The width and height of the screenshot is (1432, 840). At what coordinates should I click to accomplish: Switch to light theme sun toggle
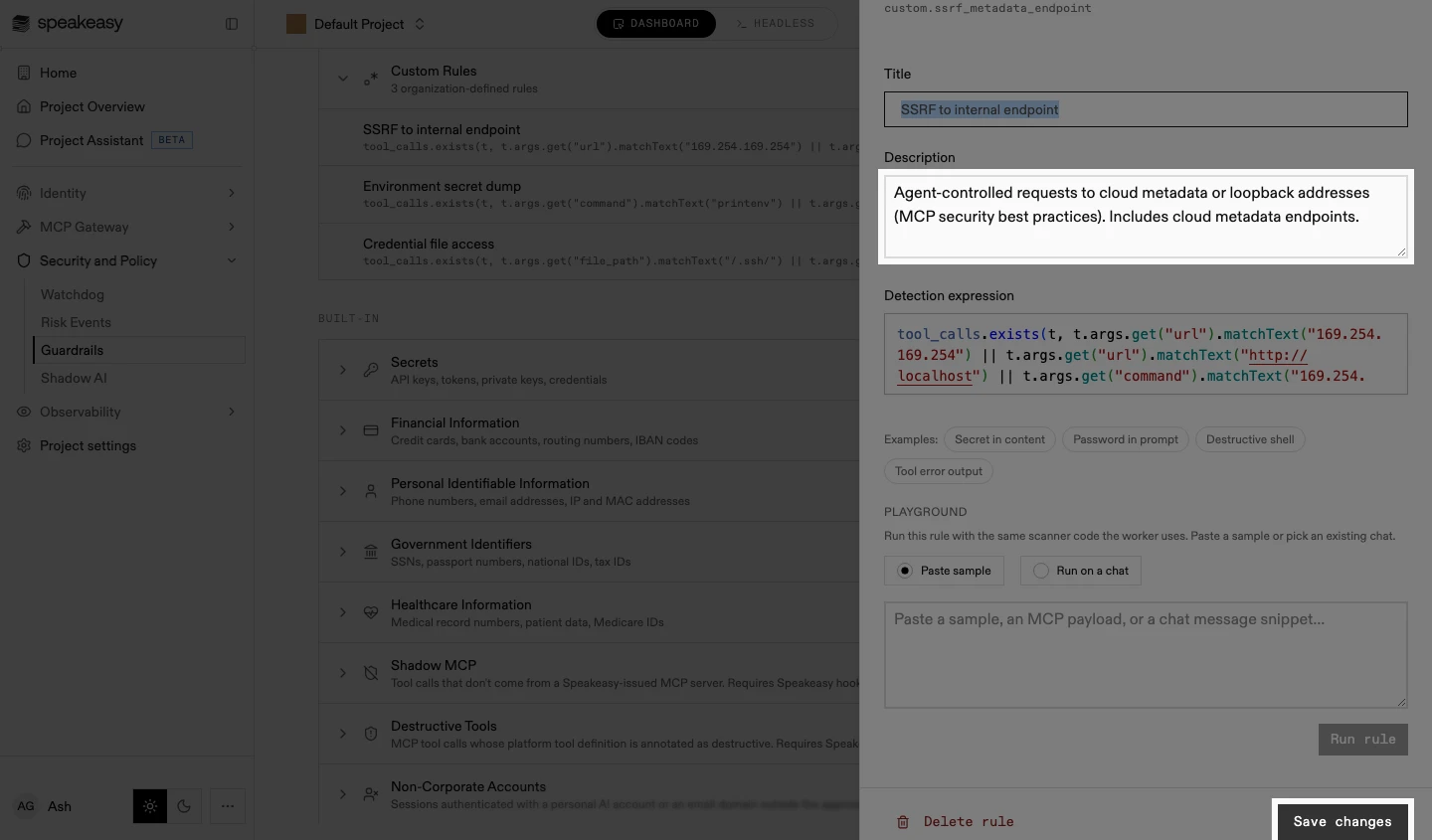150,806
